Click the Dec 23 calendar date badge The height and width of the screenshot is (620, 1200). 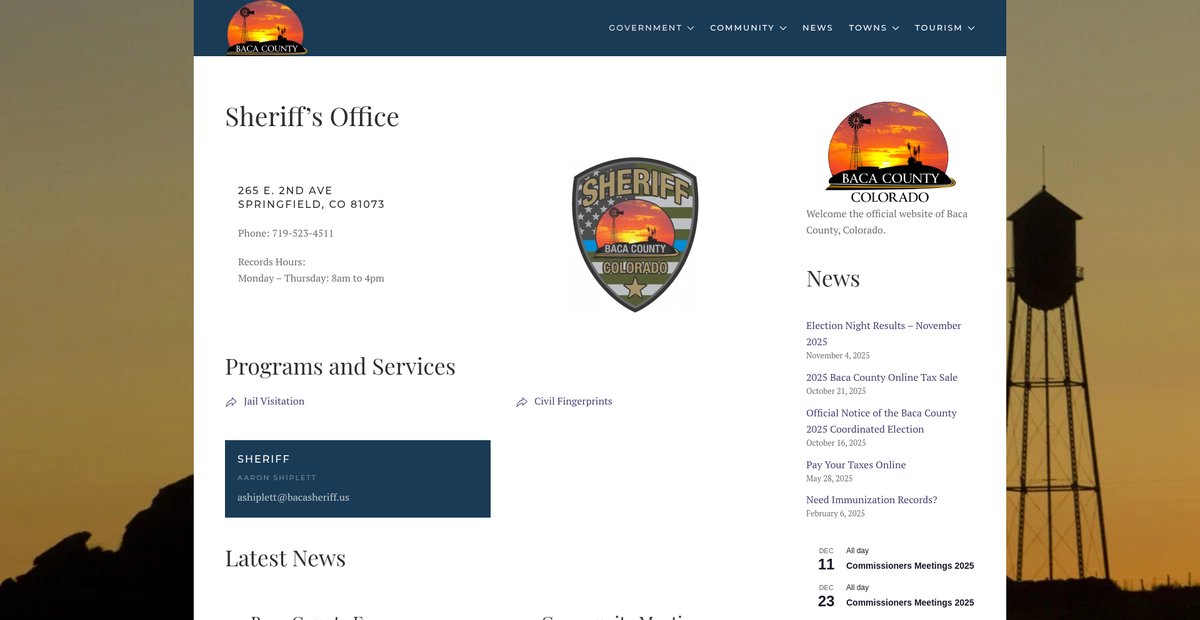click(x=826, y=597)
